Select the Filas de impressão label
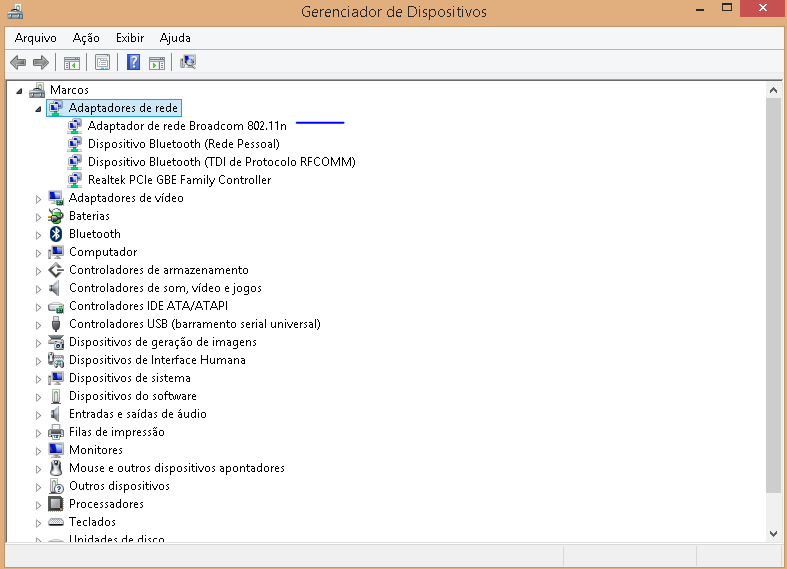 click(117, 432)
